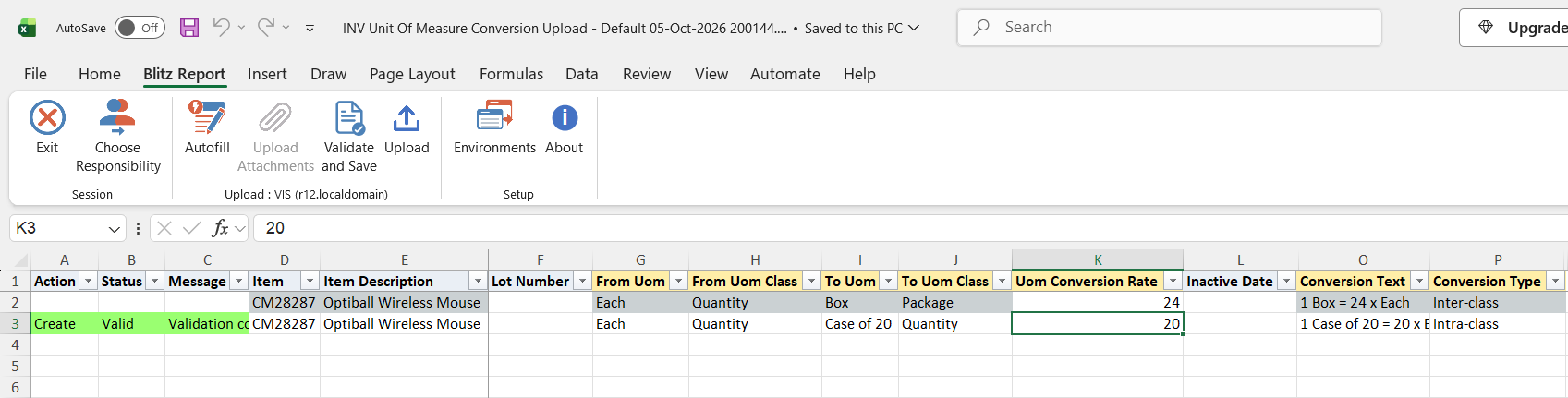Switch to the Insert tab
This screenshot has height=398, width=1568.
[x=267, y=74]
